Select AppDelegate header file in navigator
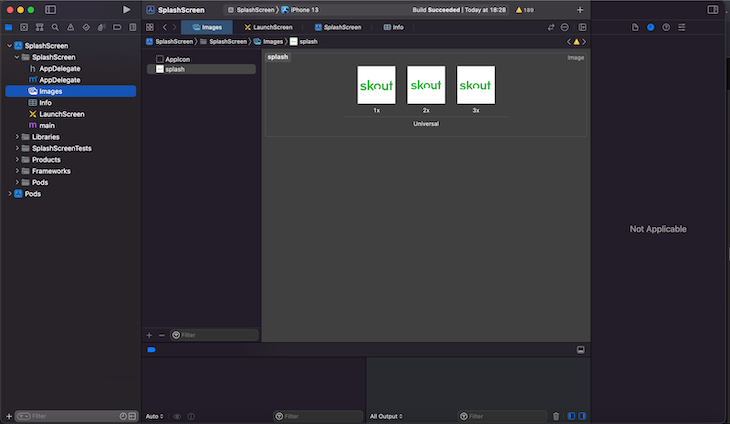Viewport: 730px width, 424px height. click(x=59, y=68)
